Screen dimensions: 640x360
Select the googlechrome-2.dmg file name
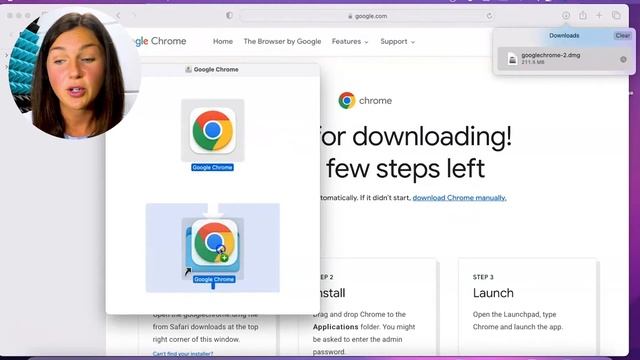pos(551,55)
